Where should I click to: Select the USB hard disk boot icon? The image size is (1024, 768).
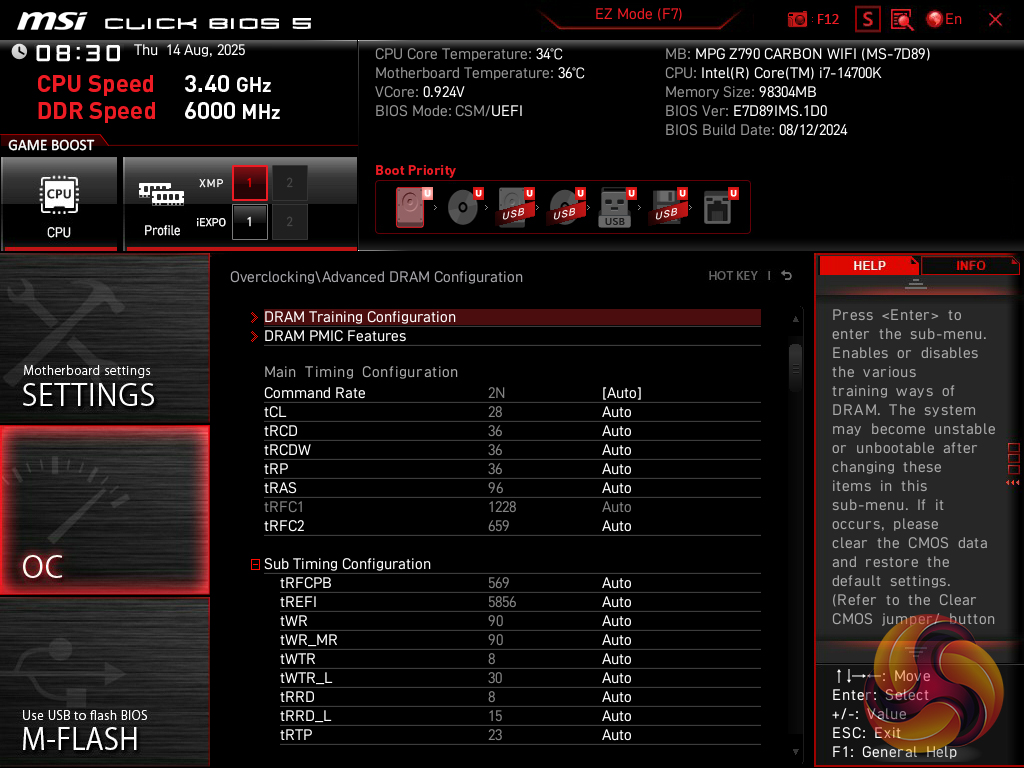tap(515, 207)
